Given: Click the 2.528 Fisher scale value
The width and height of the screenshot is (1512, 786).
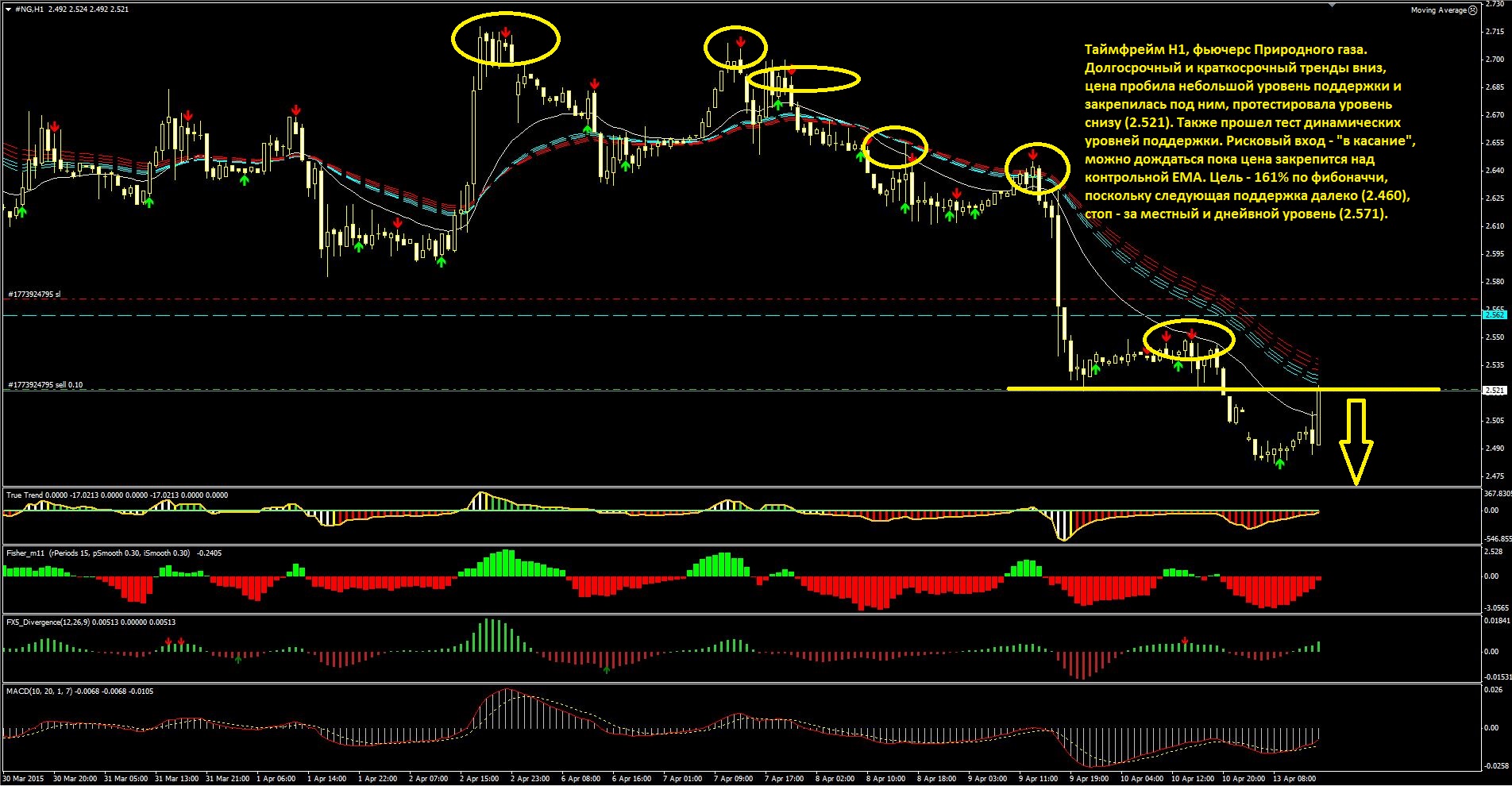Looking at the screenshot, I should coord(1493,552).
